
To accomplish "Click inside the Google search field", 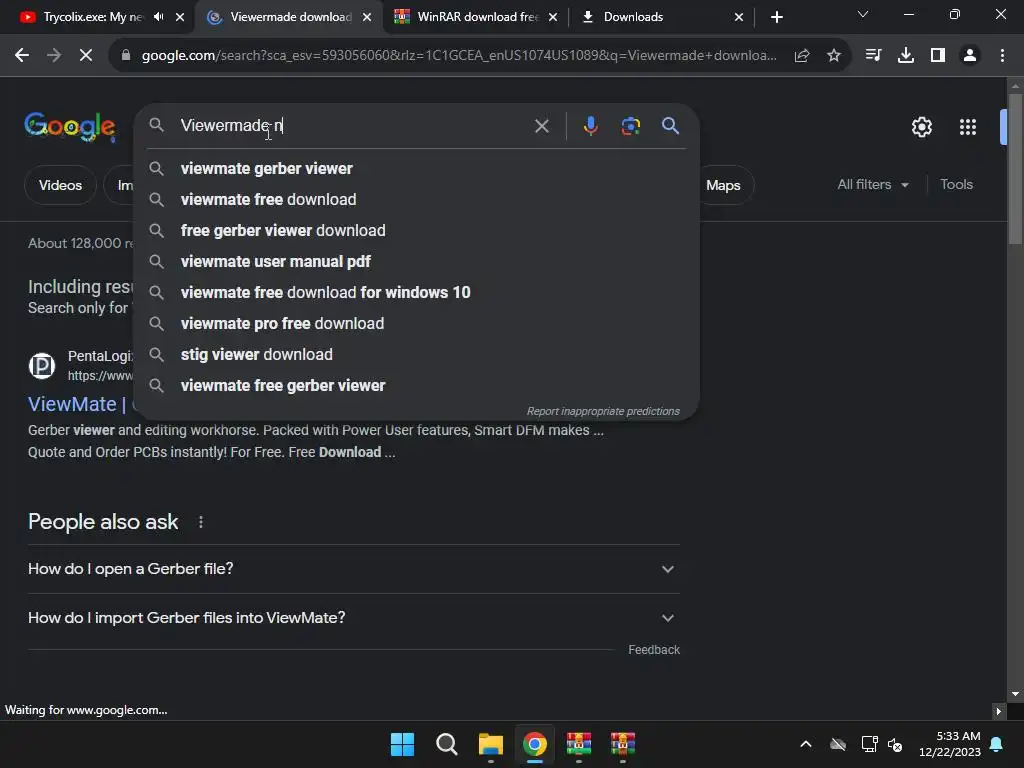I will coord(353,125).
